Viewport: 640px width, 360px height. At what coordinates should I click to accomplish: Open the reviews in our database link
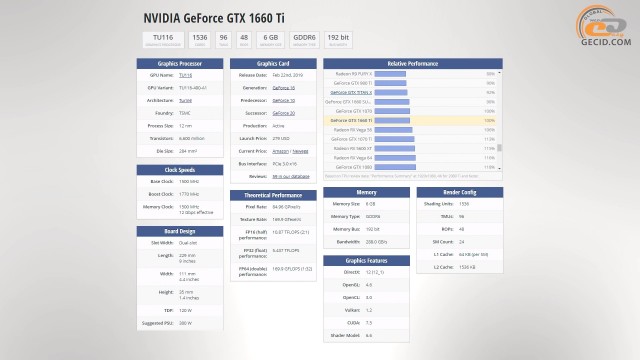[291, 177]
